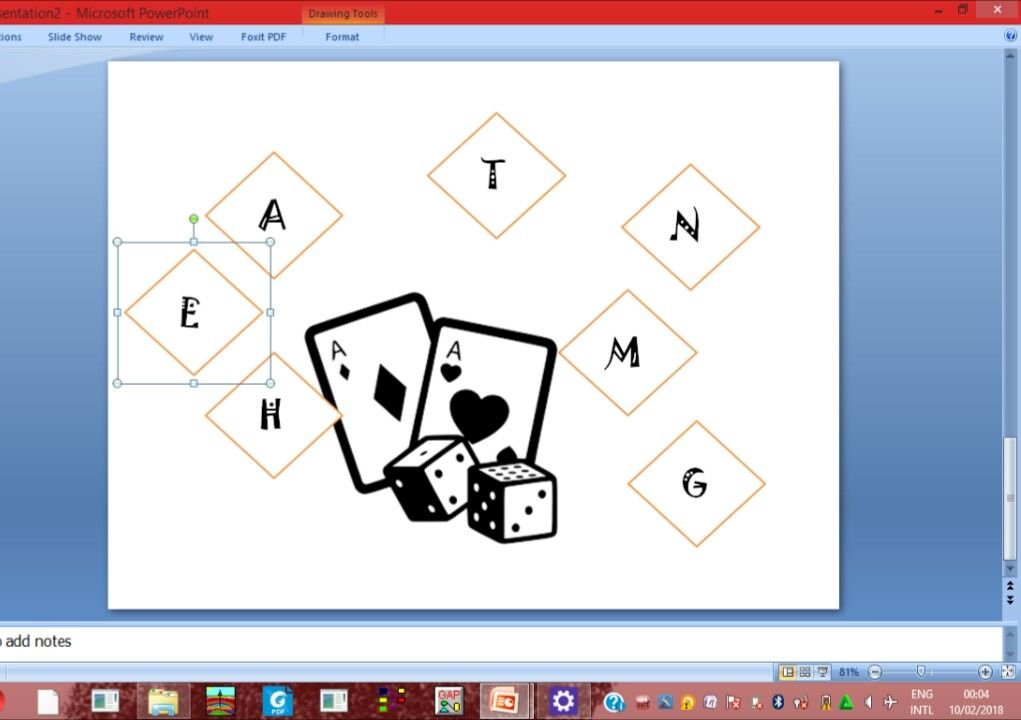Click the Bluetooth system tray icon
The image size is (1021, 720).
tap(778, 702)
